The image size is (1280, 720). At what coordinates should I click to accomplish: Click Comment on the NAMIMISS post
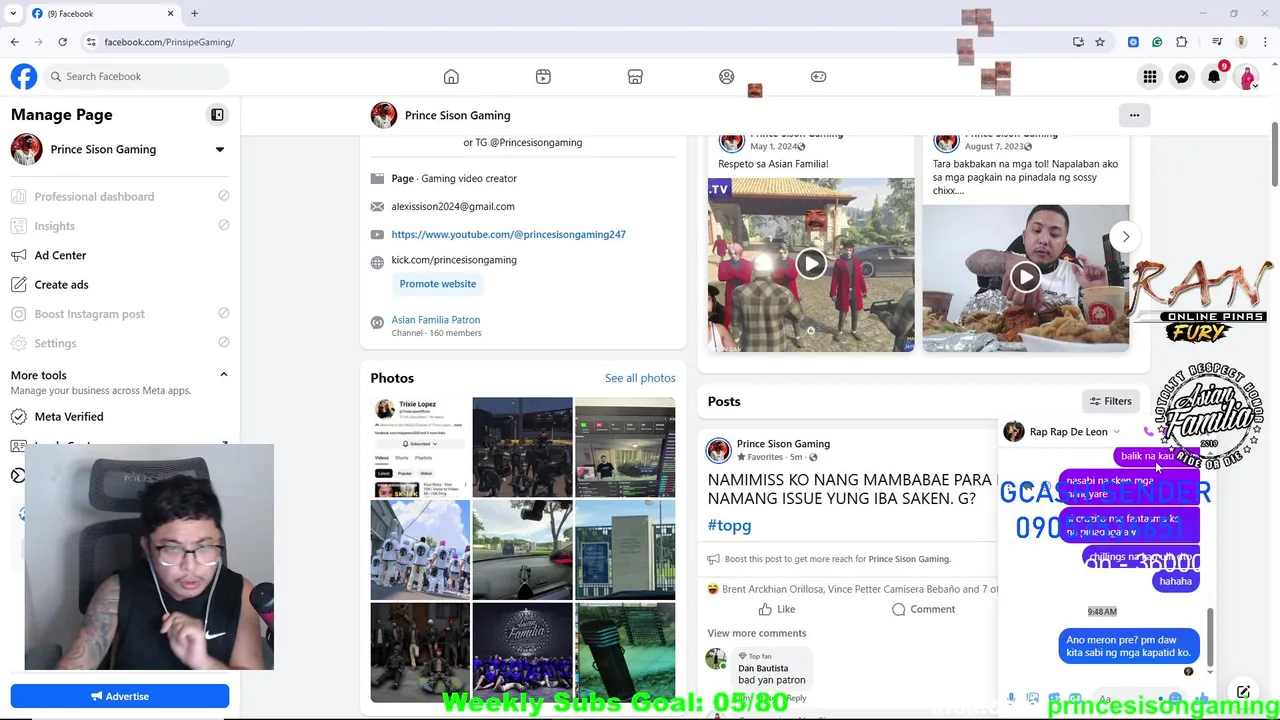pos(923,609)
